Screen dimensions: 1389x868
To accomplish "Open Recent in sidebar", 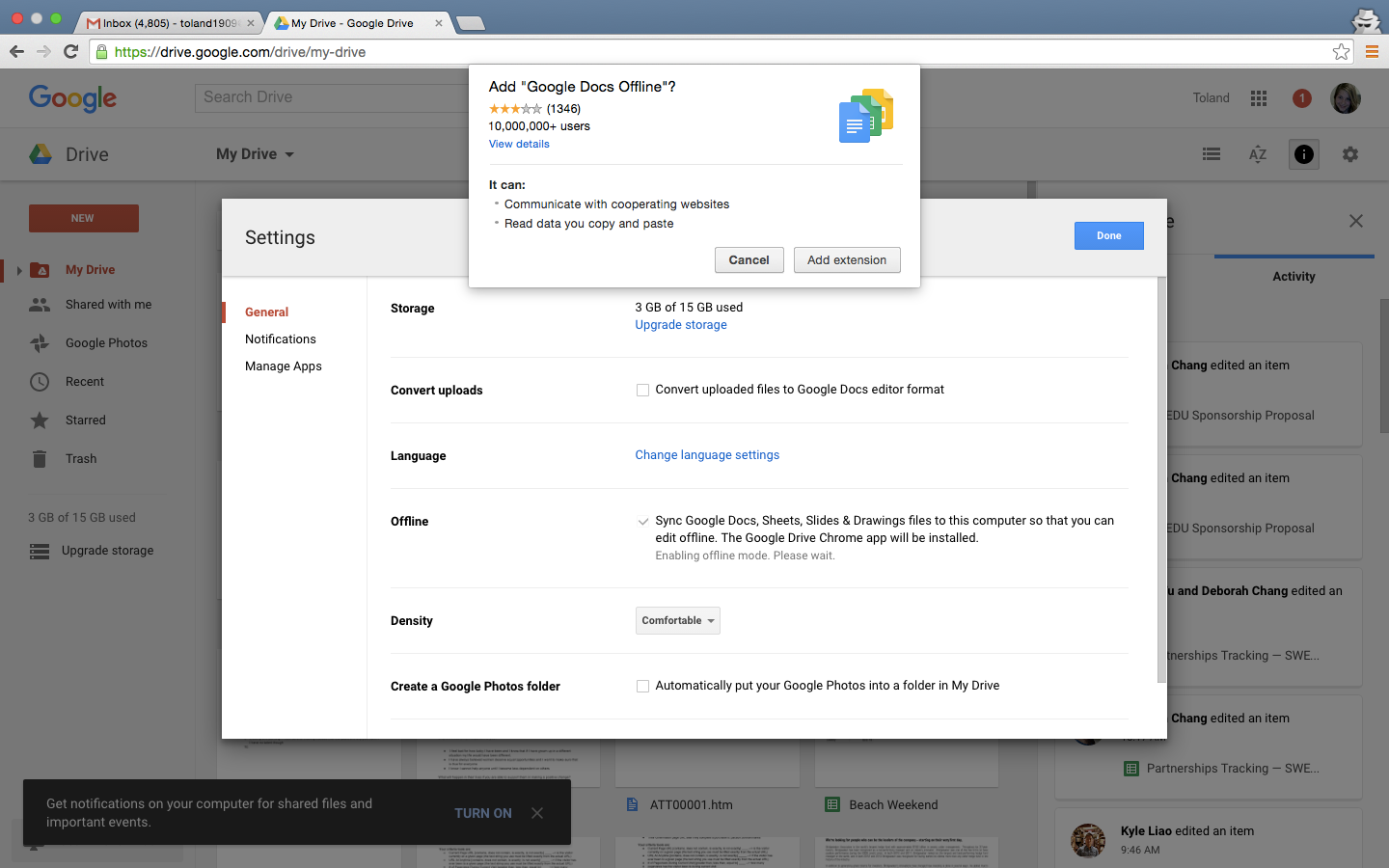I will [85, 382].
